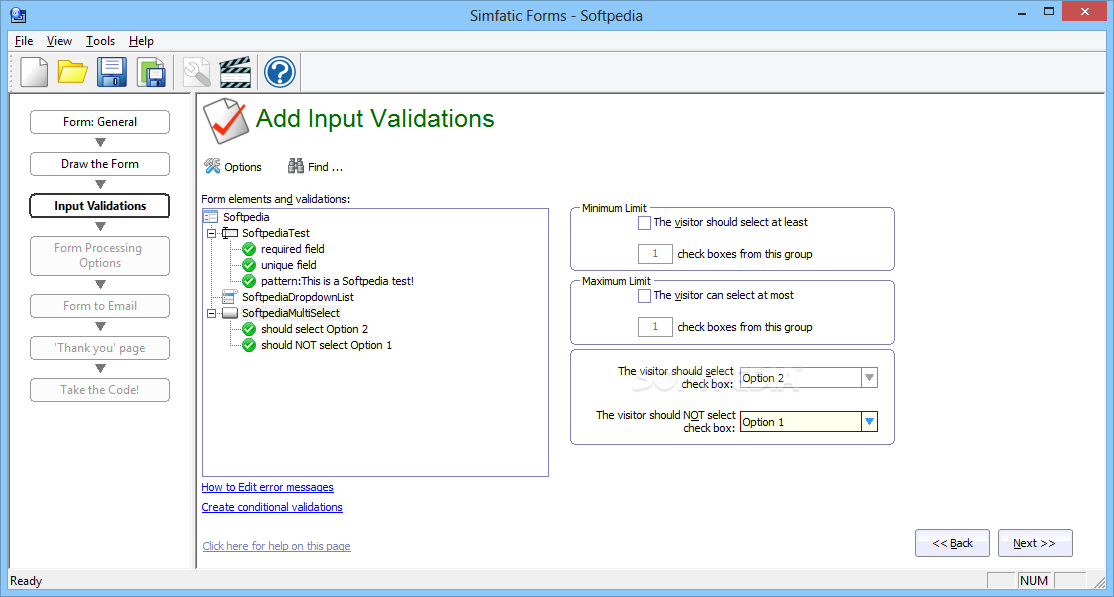This screenshot has height=597, width=1114.
Task: Click the Ready status bar text
Action: click(x=26, y=581)
